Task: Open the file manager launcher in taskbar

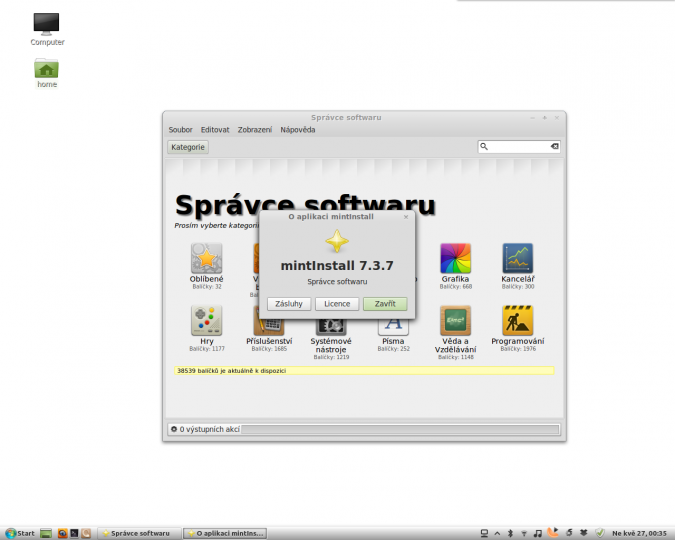Action: [86, 533]
